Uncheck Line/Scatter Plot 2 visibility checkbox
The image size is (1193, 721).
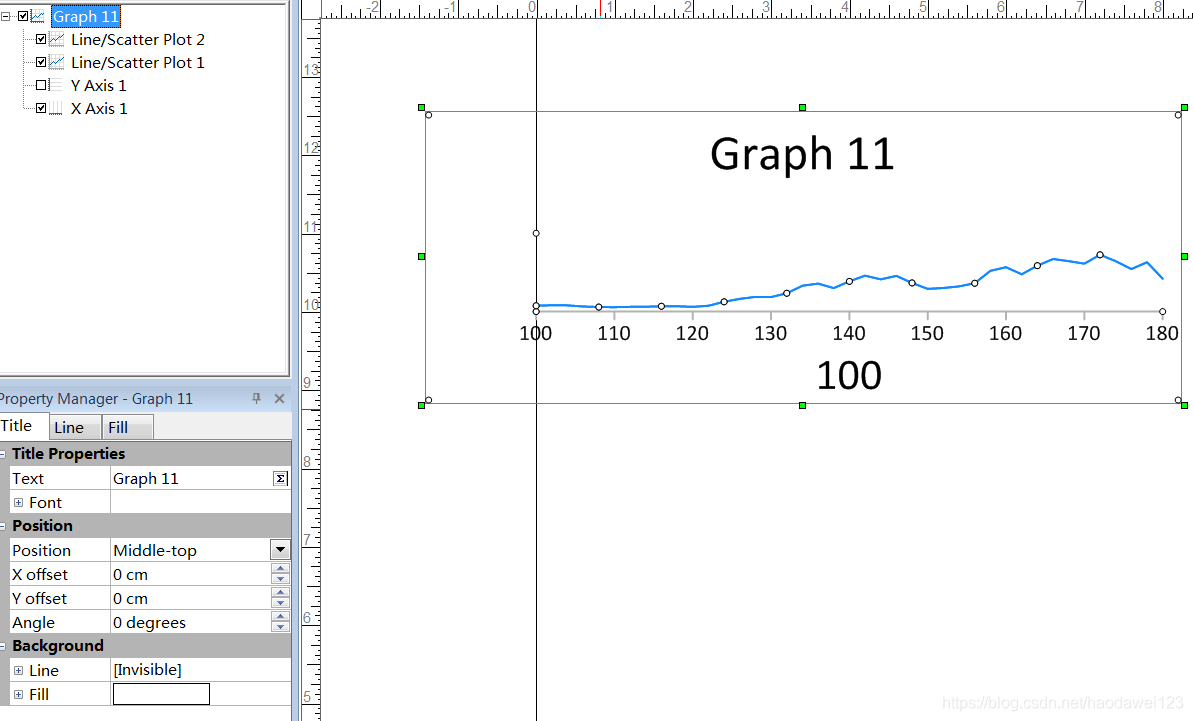pyautogui.click(x=41, y=39)
